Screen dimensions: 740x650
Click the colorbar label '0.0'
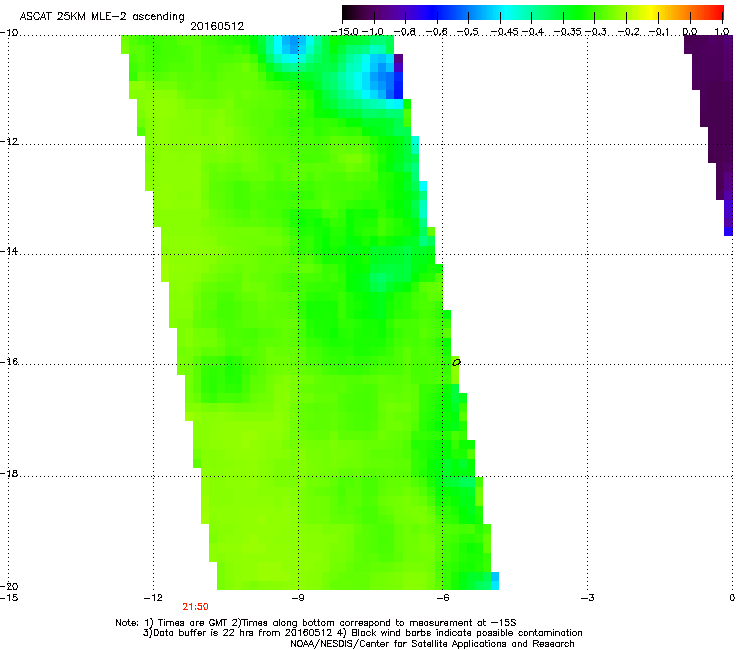coord(690,32)
